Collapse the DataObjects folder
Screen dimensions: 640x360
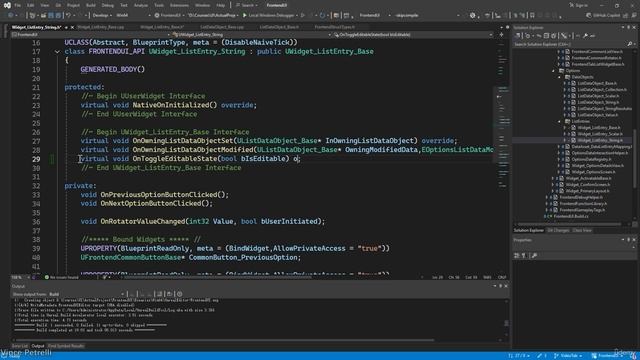tap(560, 77)
